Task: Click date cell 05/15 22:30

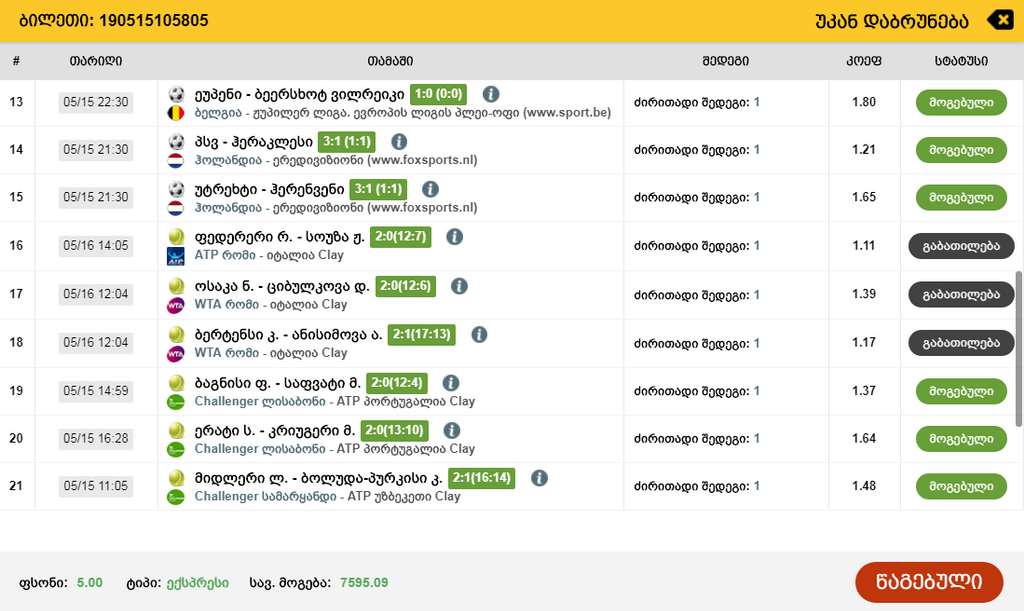Action: point(96,102)
